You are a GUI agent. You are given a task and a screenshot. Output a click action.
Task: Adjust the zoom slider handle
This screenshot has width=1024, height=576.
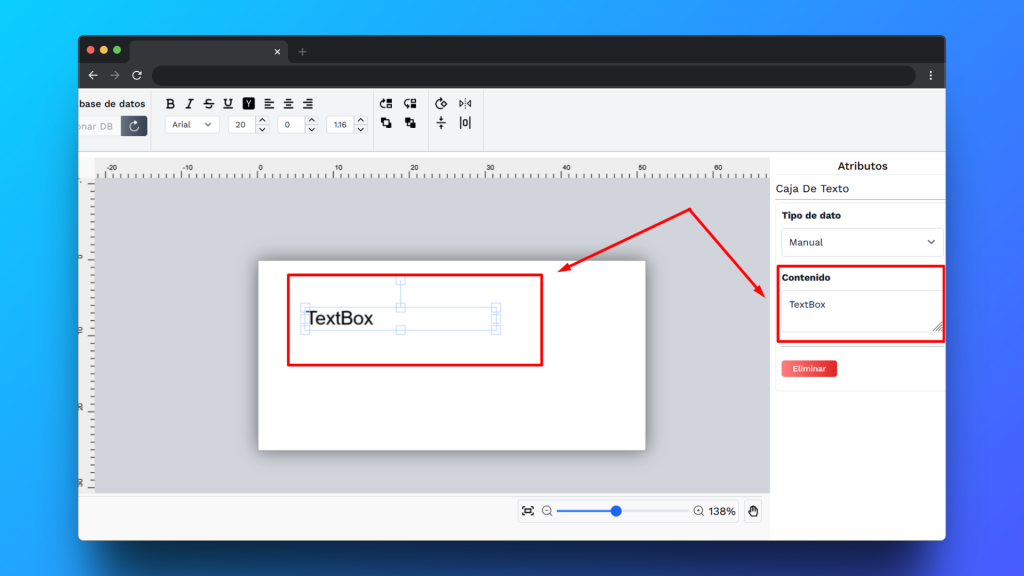click(x=616, y=511)
